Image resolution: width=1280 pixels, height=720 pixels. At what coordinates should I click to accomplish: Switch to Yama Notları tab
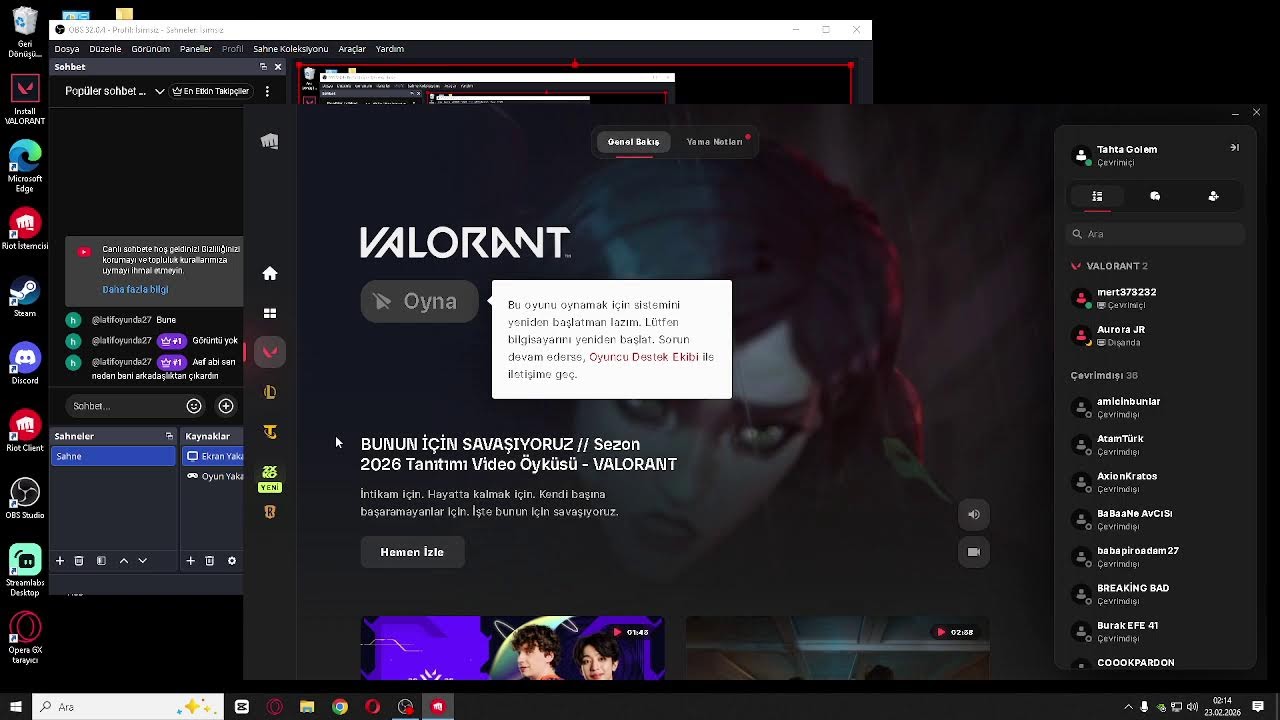715,142
